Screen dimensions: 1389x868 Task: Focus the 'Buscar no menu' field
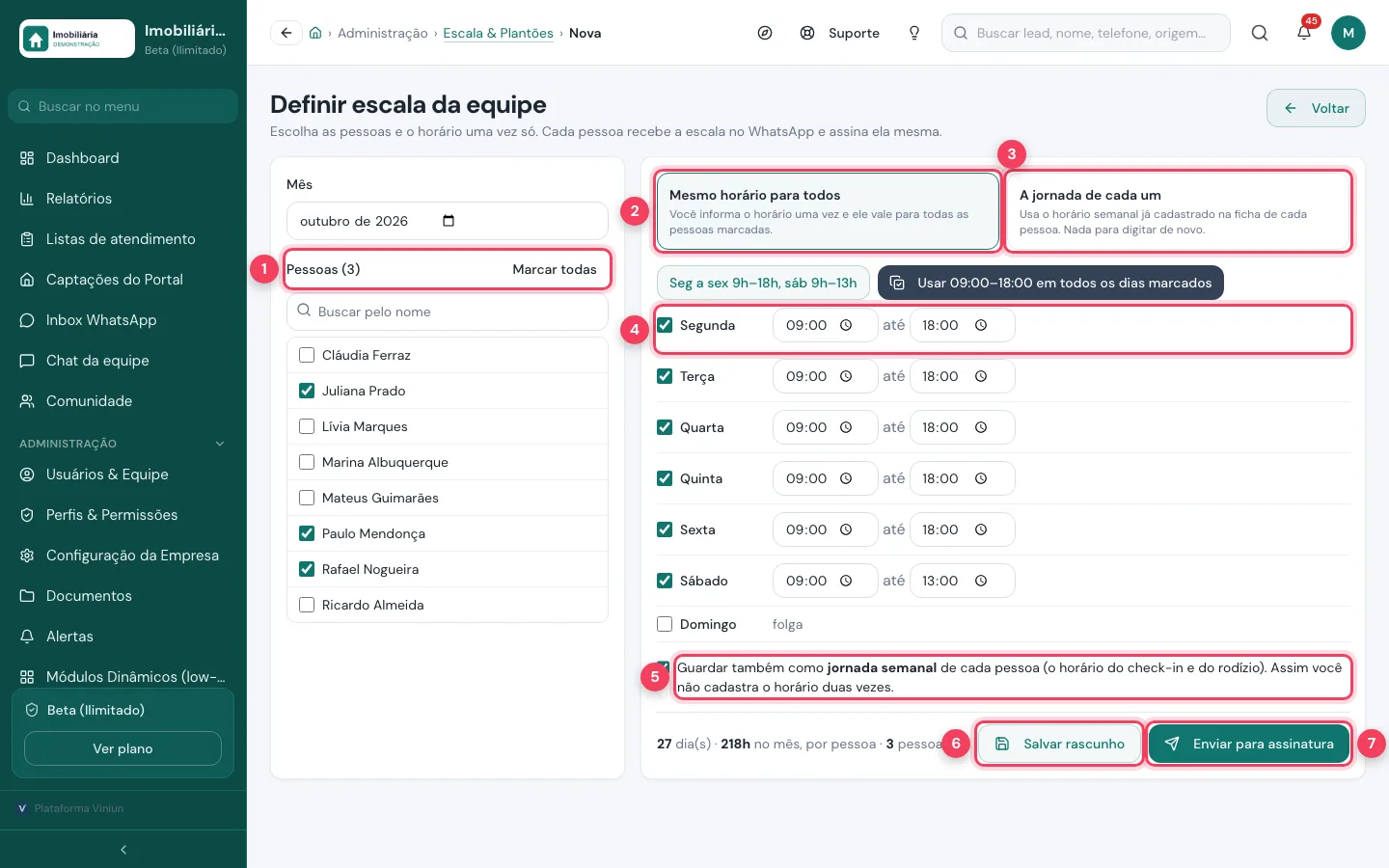[x=123, y=106]
